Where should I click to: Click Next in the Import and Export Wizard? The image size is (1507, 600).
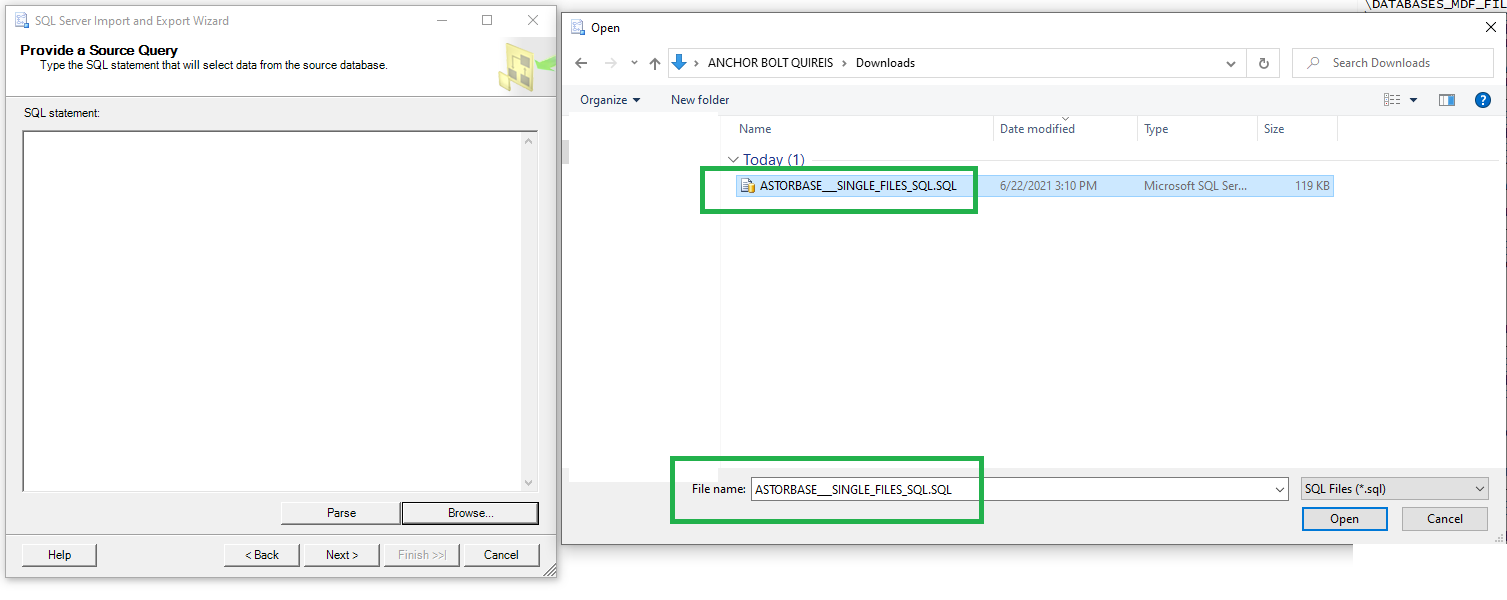coord(341,555)
